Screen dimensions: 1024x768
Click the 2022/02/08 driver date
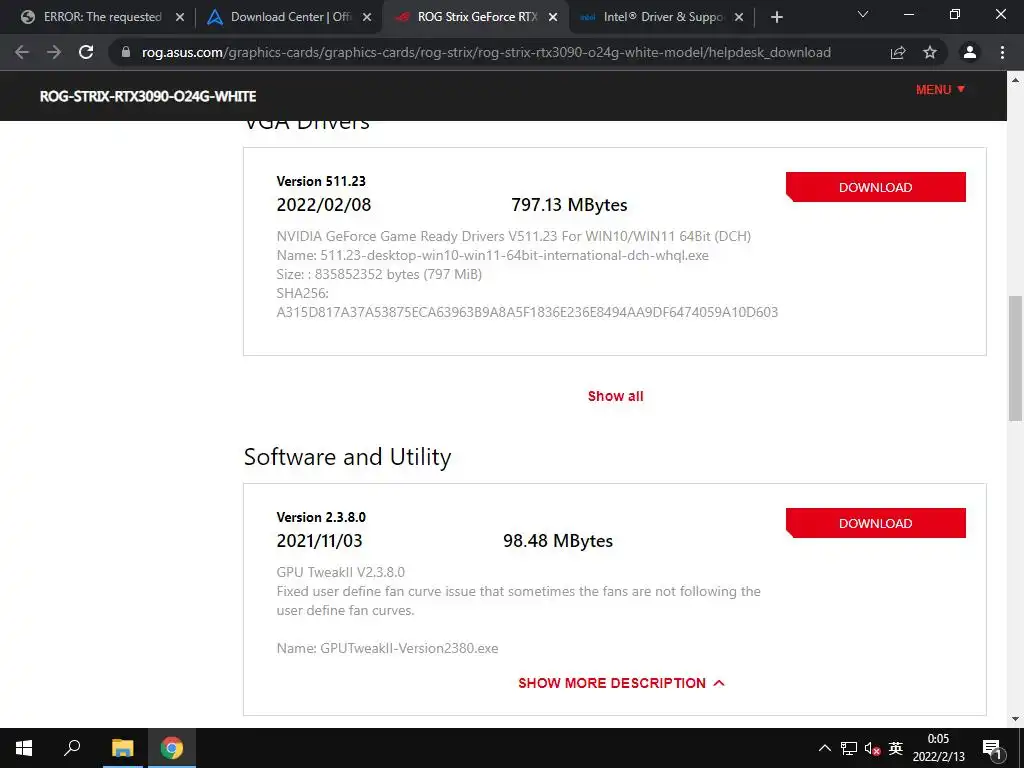click(x=323, y=205)
